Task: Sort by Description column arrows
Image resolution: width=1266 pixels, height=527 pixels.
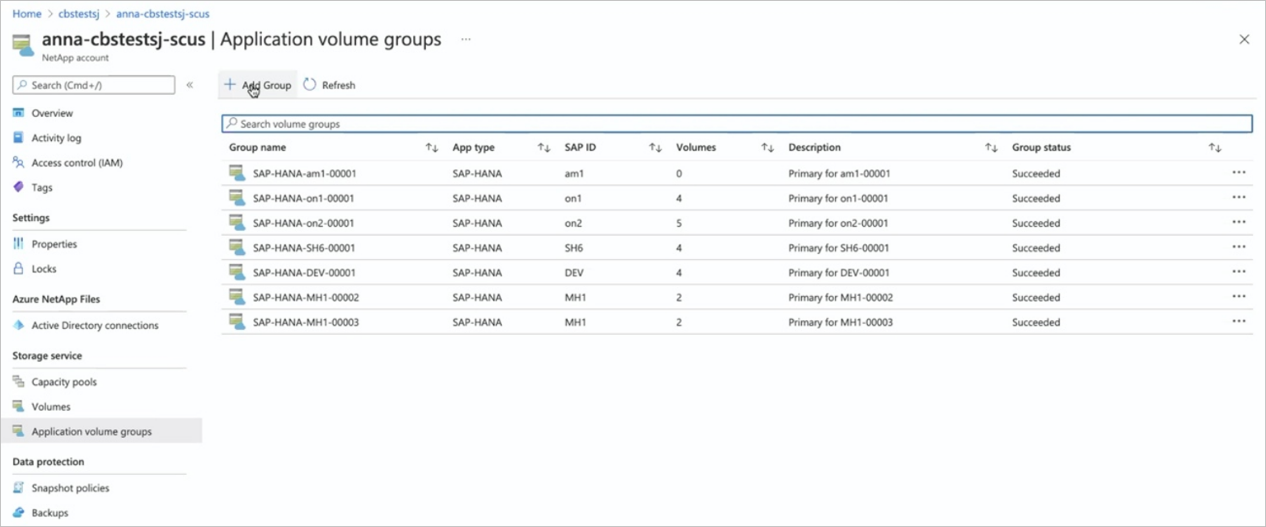Action: tap(991, 148)
